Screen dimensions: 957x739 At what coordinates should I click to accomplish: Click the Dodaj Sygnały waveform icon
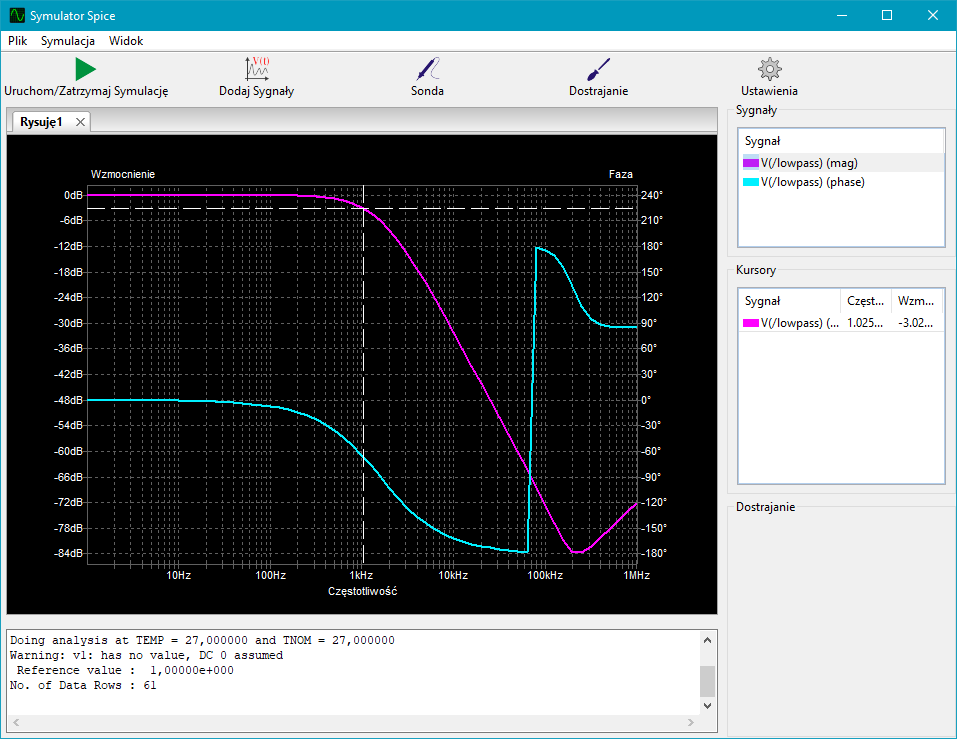[x=257, y=69]
